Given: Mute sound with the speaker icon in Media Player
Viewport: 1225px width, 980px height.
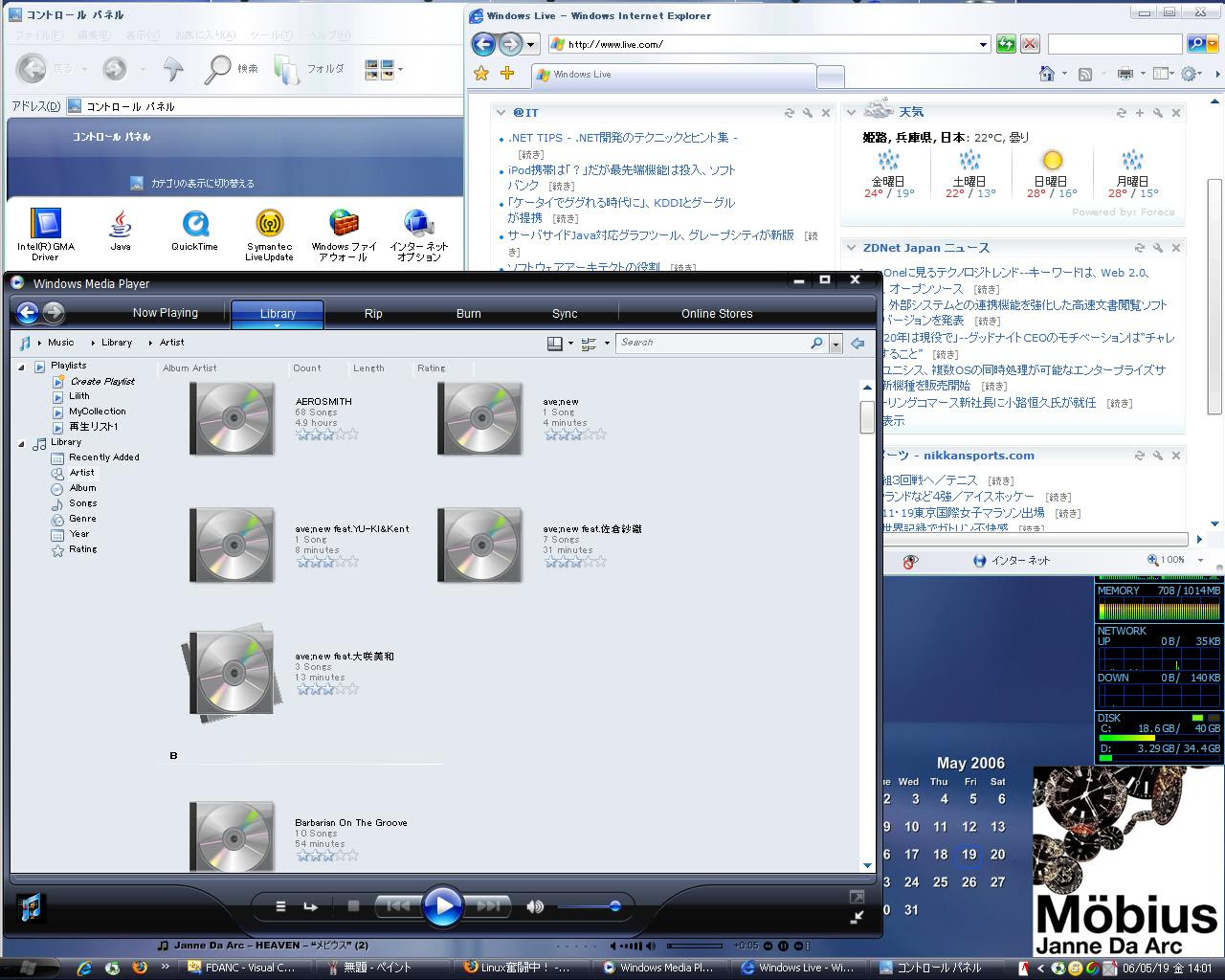Looking at the screenshot, I should [535, 906].
